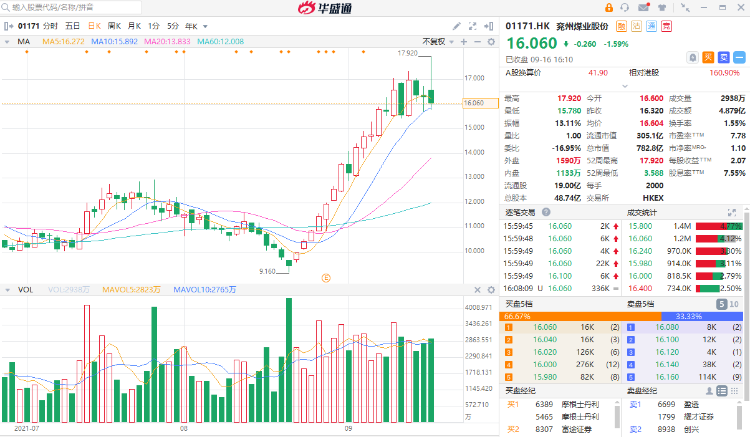Screen dimensions: 750x437
Task: Close the VOL indicator panel
Action: point(477,290)
